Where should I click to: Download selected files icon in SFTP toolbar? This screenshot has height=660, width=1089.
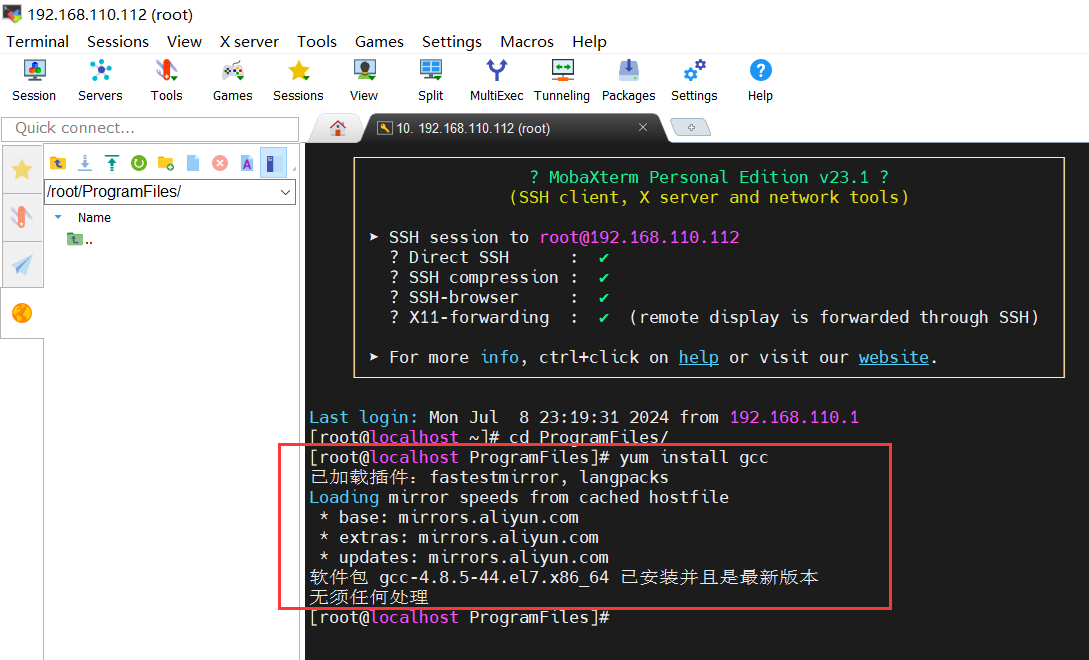click(85, 163)
